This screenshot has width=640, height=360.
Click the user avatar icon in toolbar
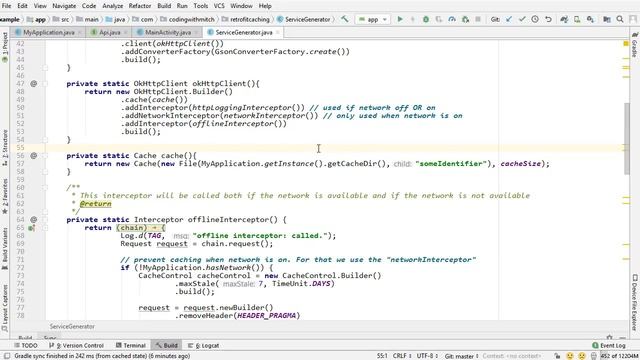(x=633, y=19)
